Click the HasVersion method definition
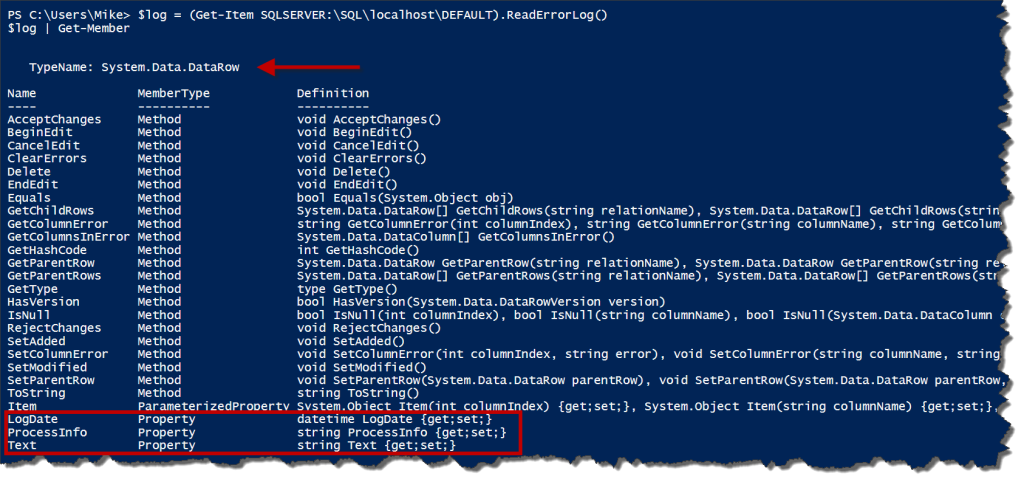The image size is (1024, 482). click(x=481, y=302)
